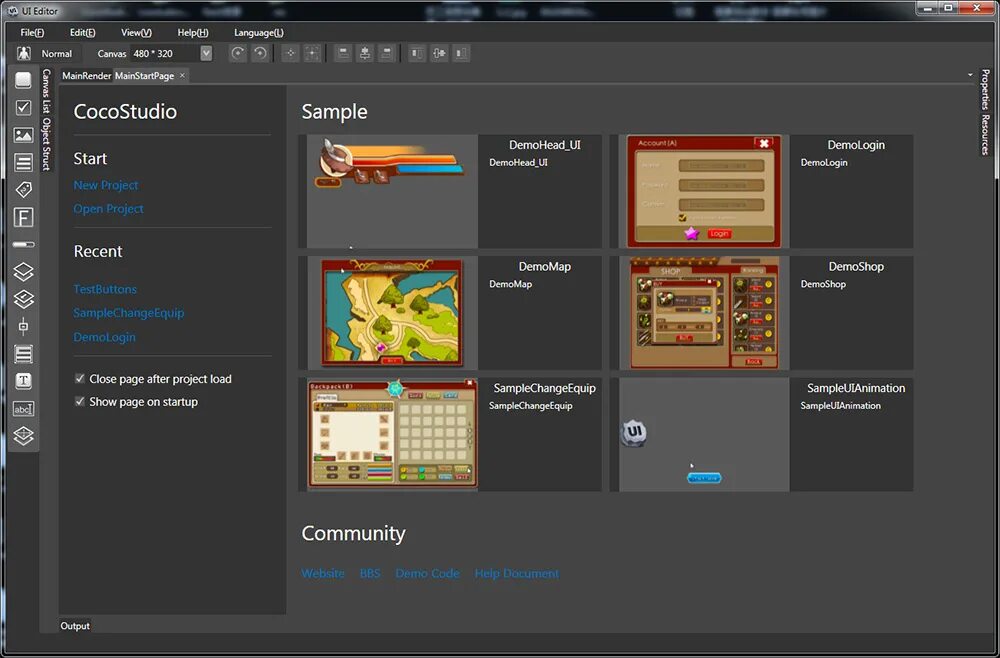Open the DemoMap sample thumbnail
The image size is (1000, 658).
coord(392,312)
